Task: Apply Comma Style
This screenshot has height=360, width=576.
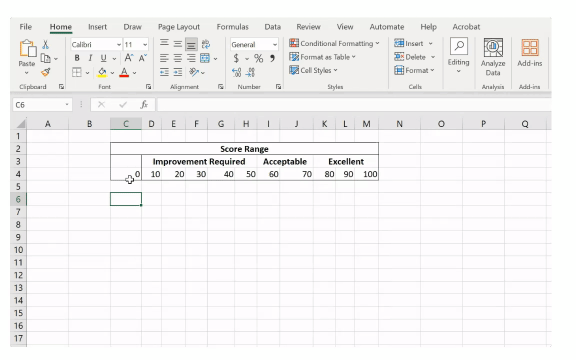Action: click(x=272, y=58)
